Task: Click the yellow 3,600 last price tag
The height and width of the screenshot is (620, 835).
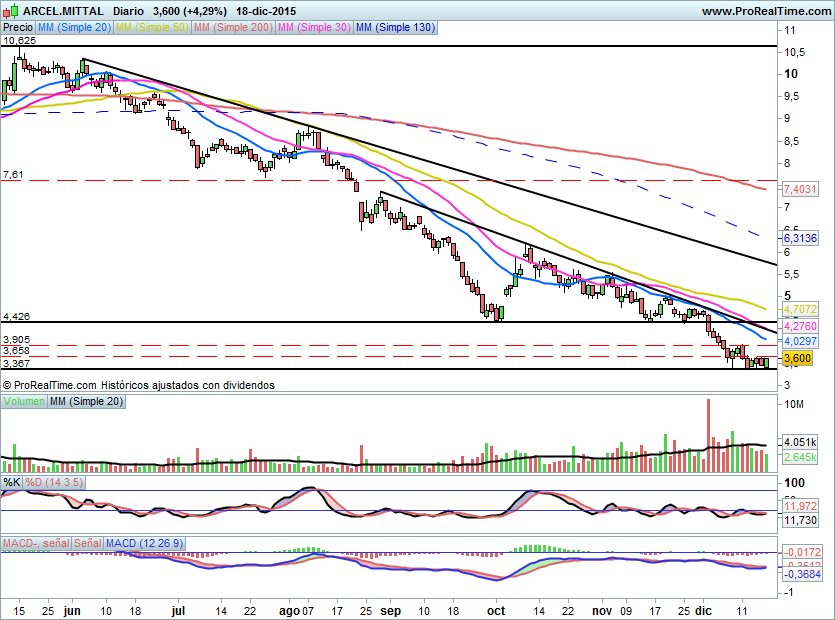Action: click(x=798, y=358)
